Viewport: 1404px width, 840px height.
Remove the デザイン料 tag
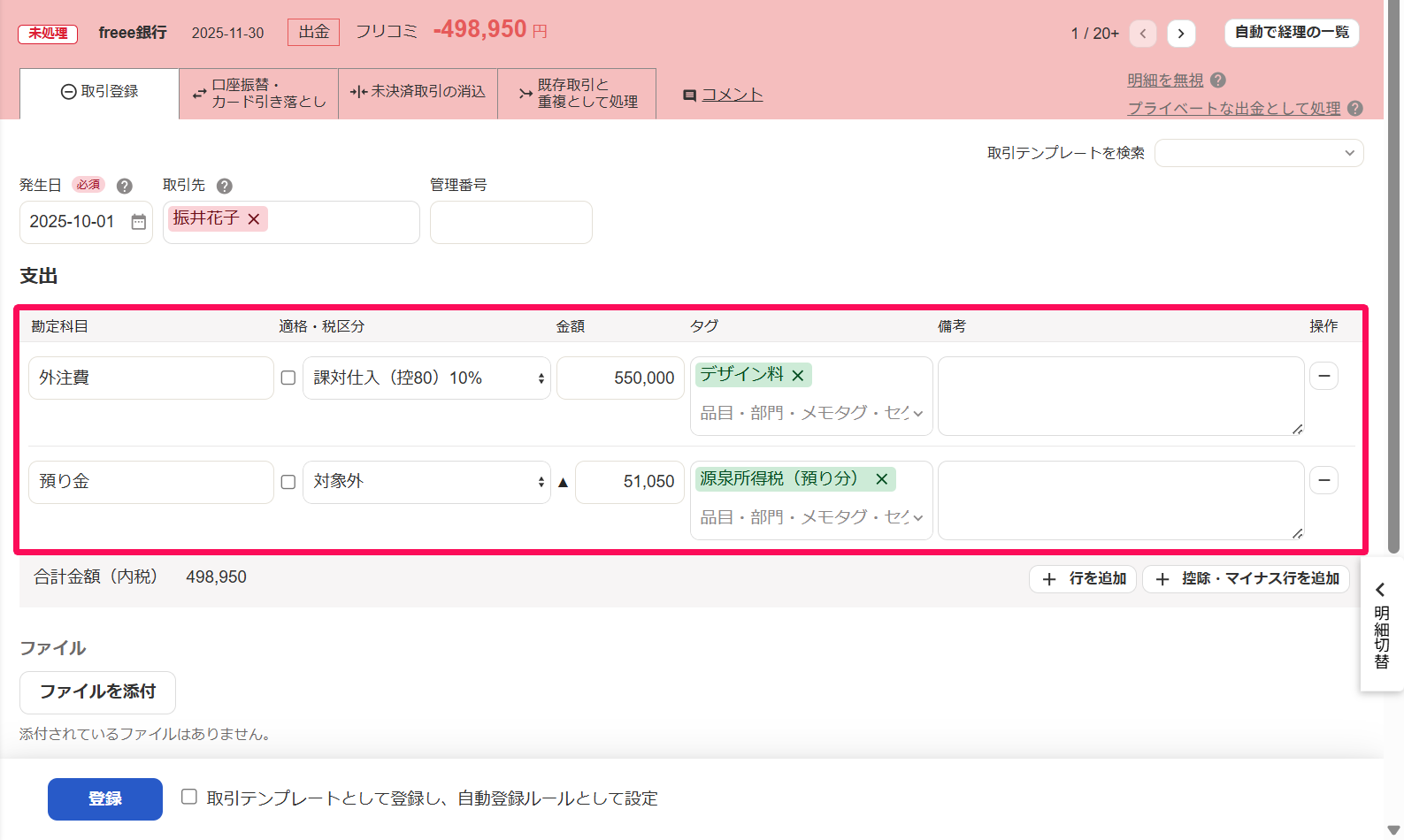[798, 376]
